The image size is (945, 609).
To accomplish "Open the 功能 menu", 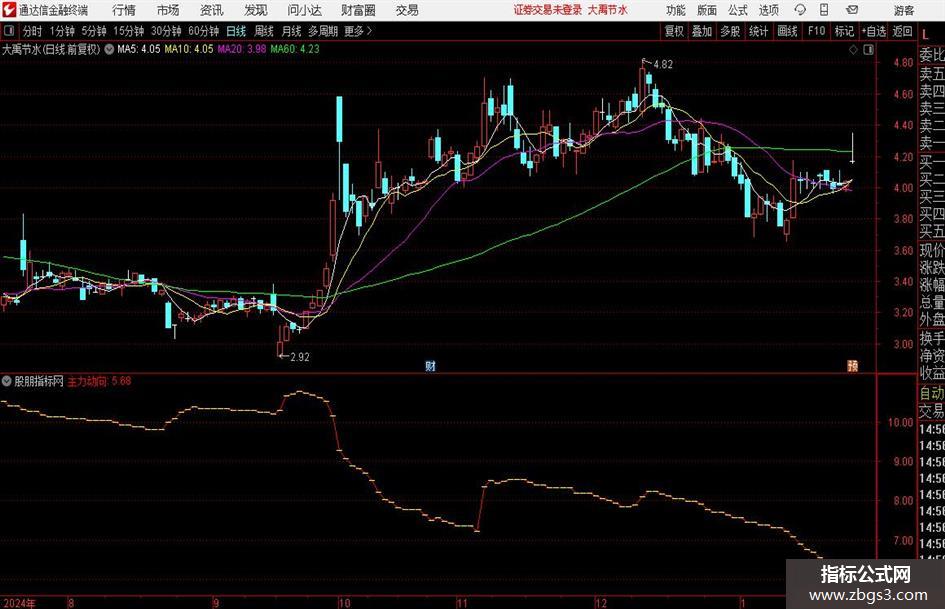I will click(676, 10).
